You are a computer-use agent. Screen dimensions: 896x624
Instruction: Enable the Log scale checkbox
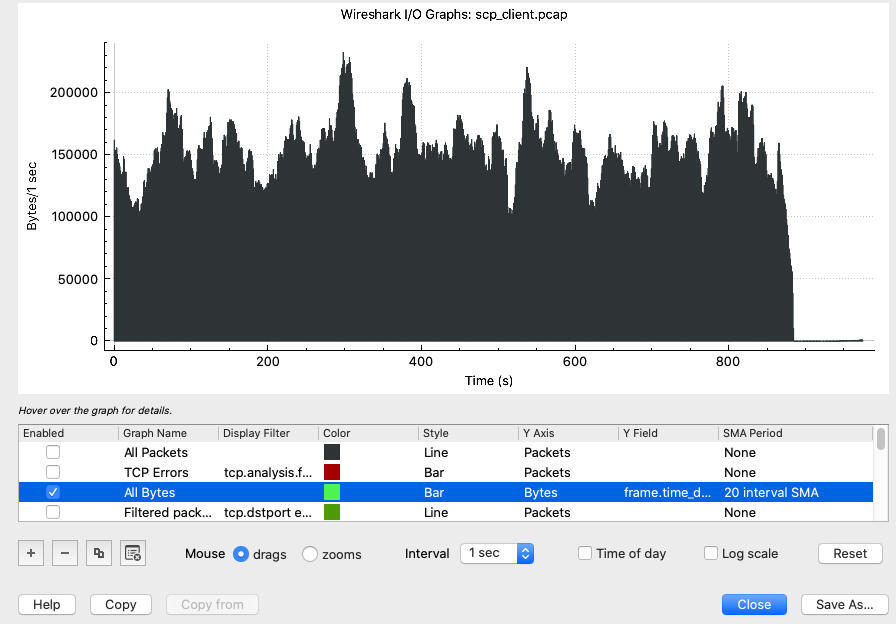pos(711,553)
